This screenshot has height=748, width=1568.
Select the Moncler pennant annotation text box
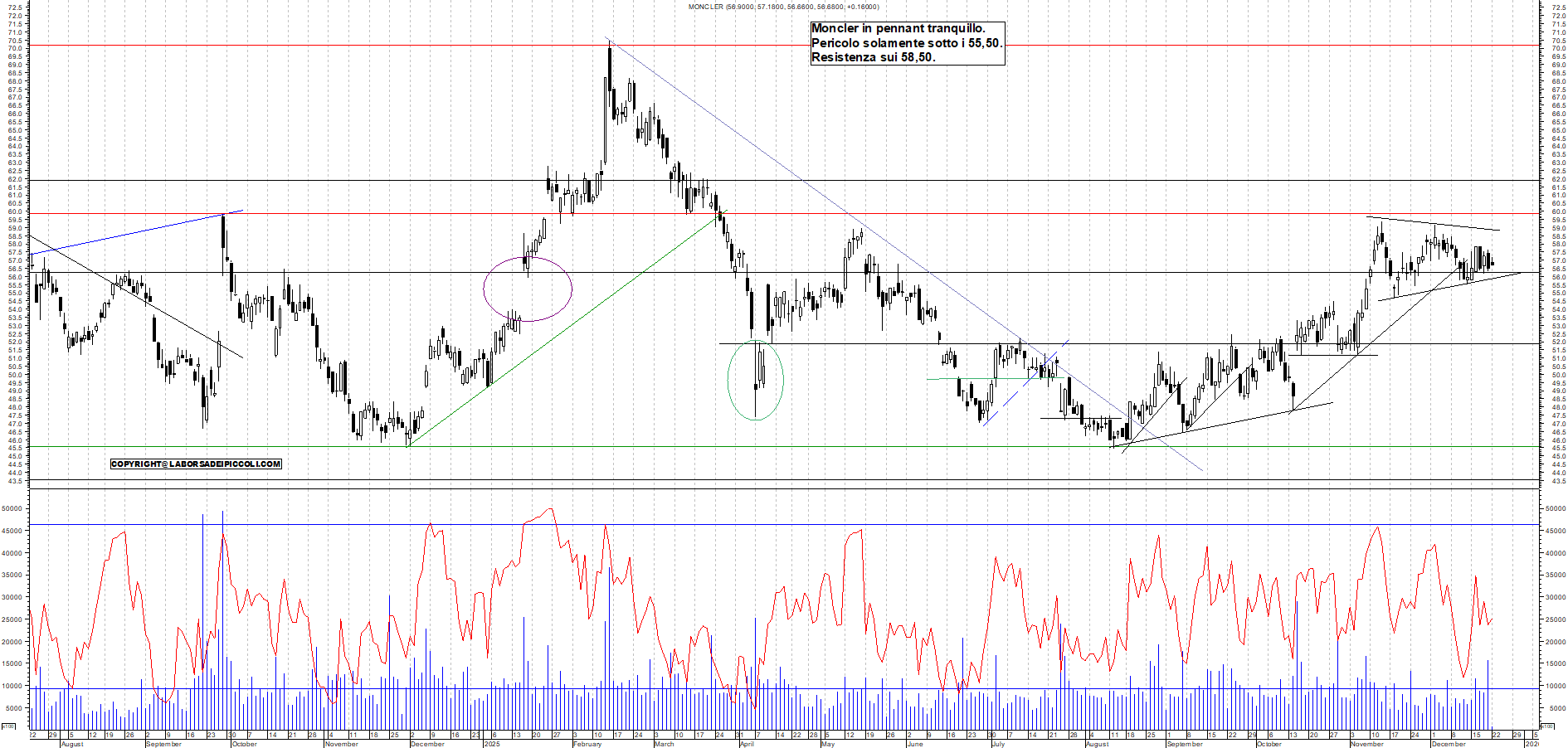[907, 43]
